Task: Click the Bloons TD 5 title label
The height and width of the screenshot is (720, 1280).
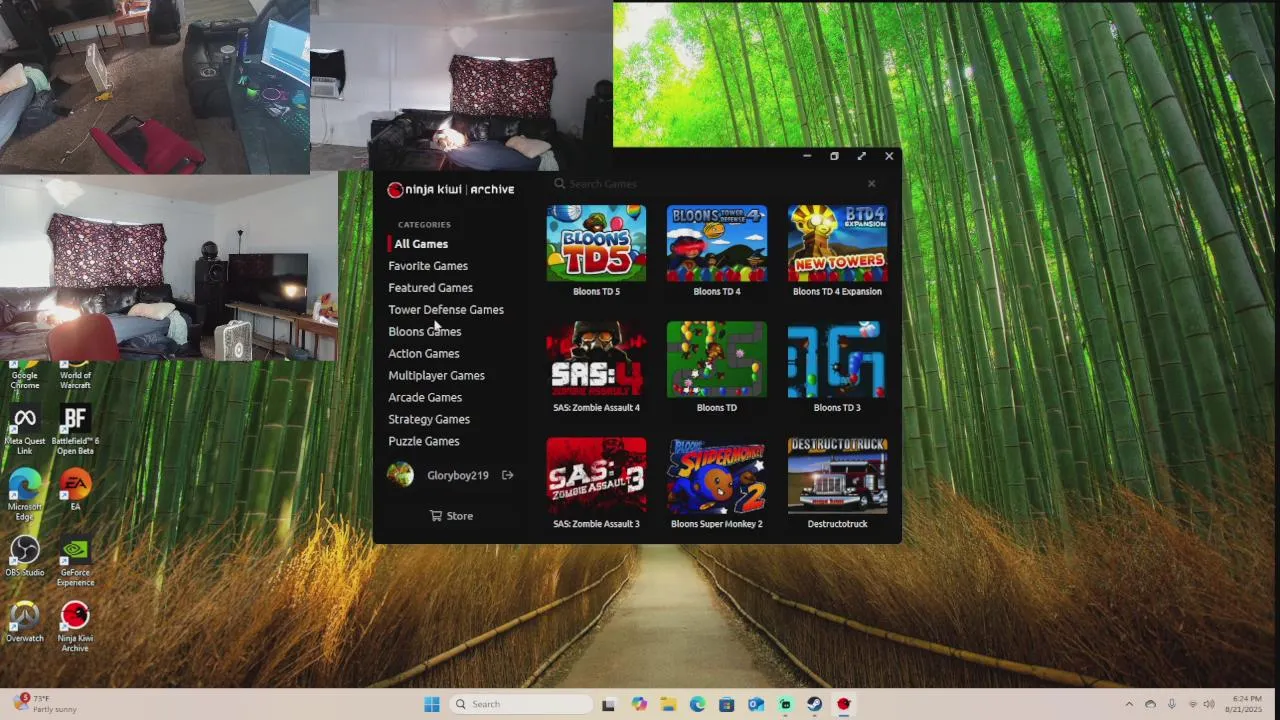Action: (x=596, y=292)
